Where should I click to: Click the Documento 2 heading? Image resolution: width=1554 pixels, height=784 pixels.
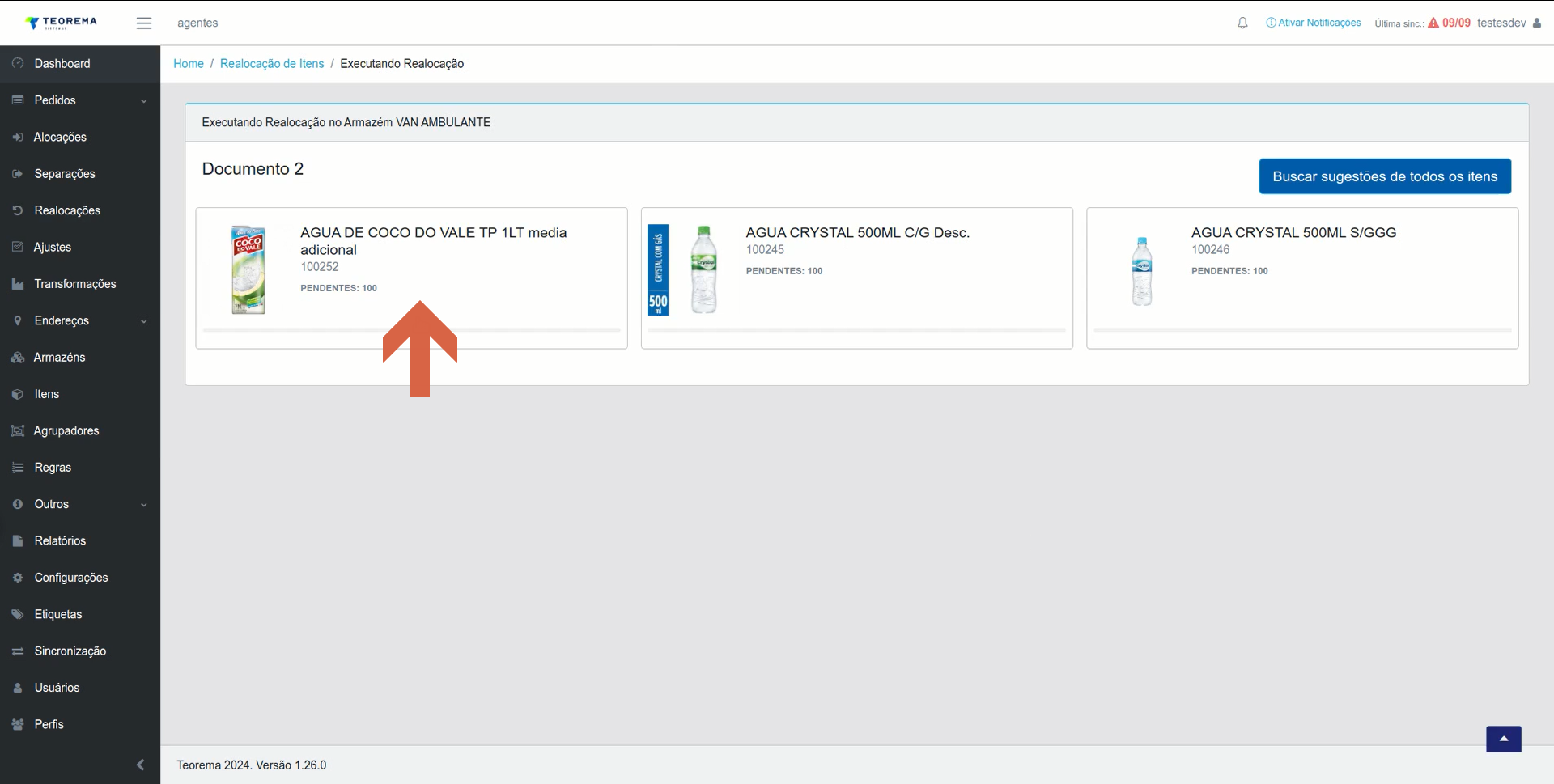253,168
